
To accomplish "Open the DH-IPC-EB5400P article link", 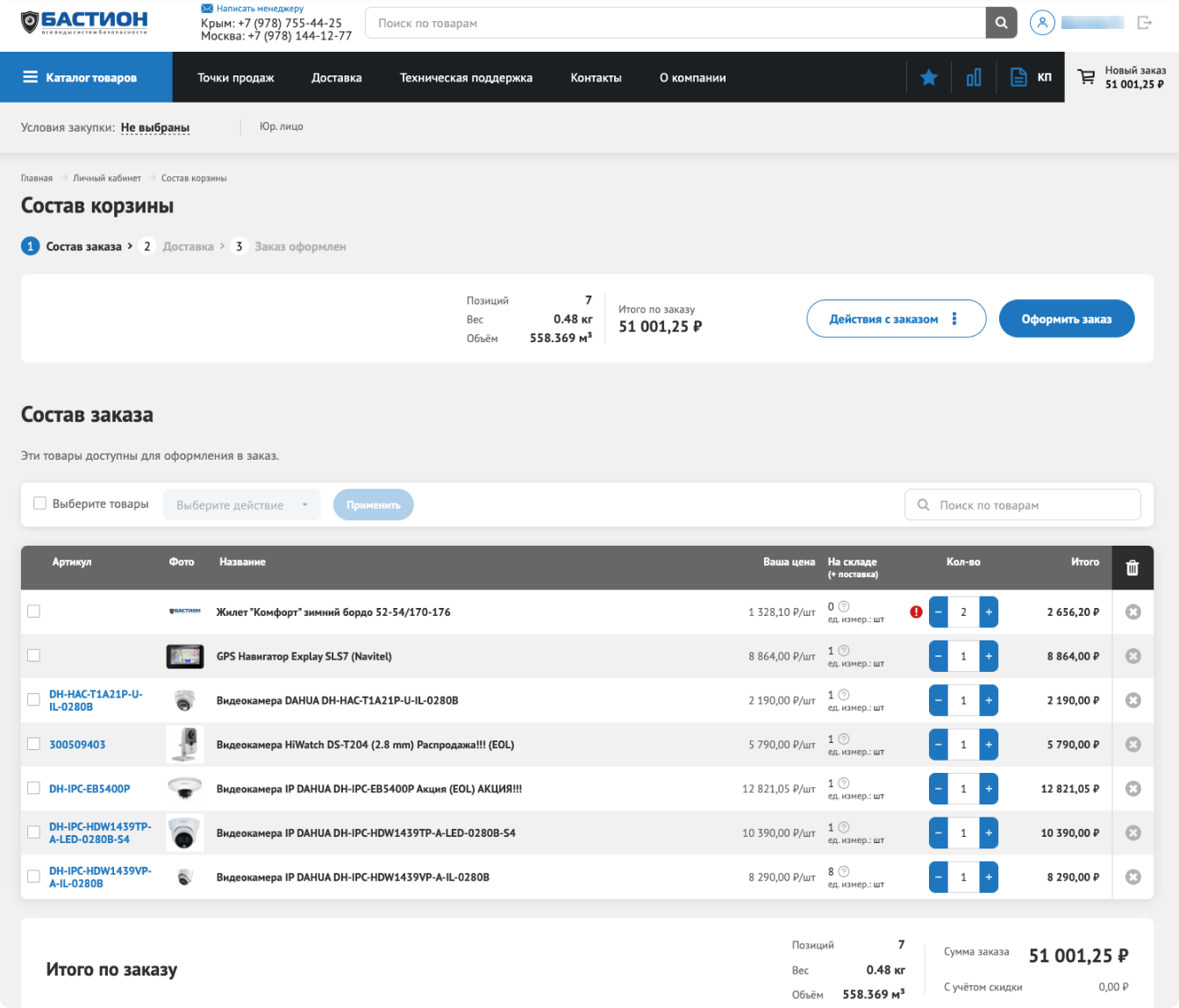I will click(x=89, y=789).
